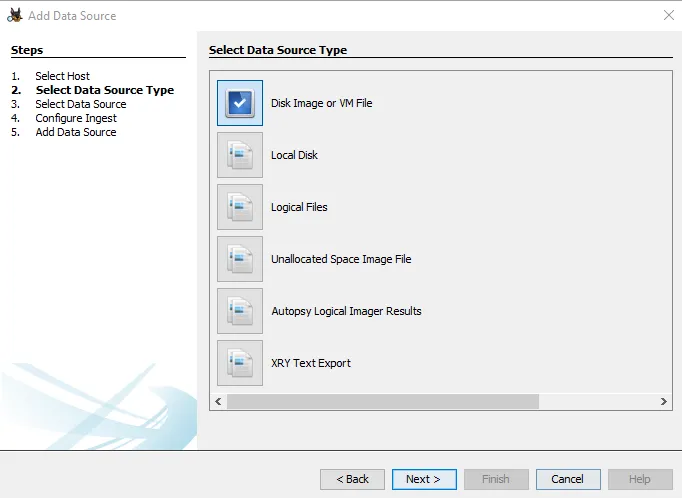Click the 'Disk Image or VM File' label

click(321, 103)
